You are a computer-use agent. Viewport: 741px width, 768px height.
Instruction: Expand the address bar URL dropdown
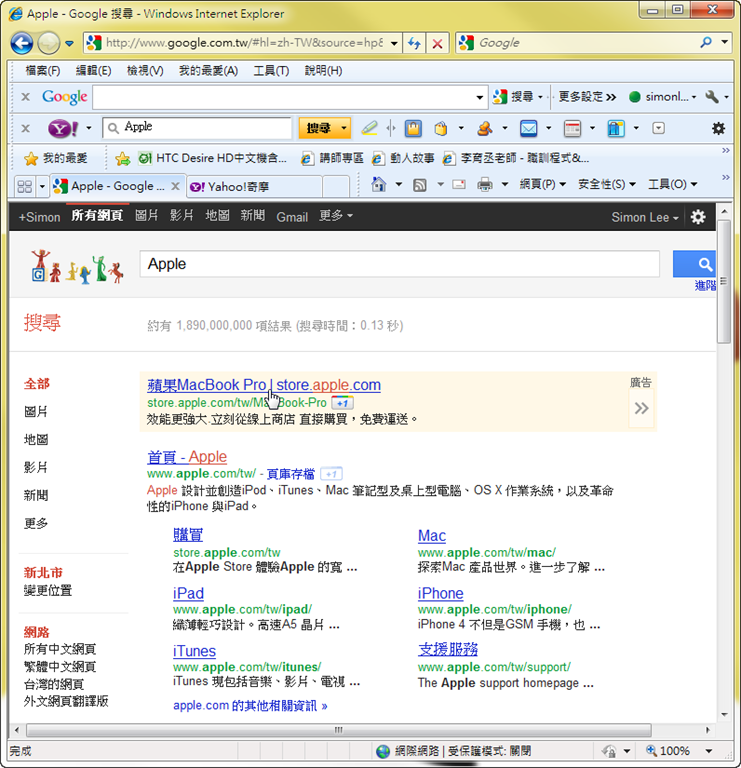(393, 43)
